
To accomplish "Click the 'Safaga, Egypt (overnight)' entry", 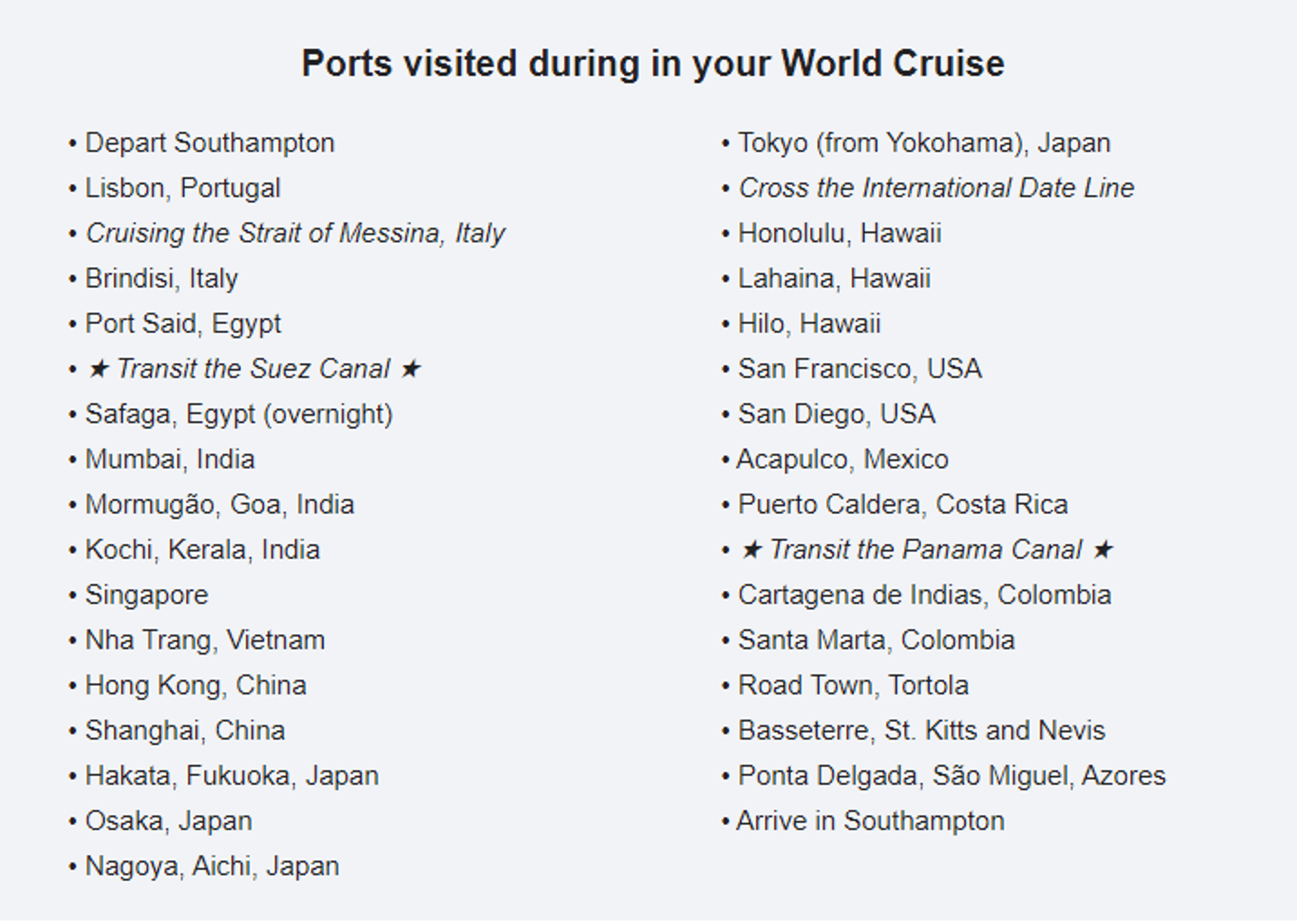I will click(239, 415).
